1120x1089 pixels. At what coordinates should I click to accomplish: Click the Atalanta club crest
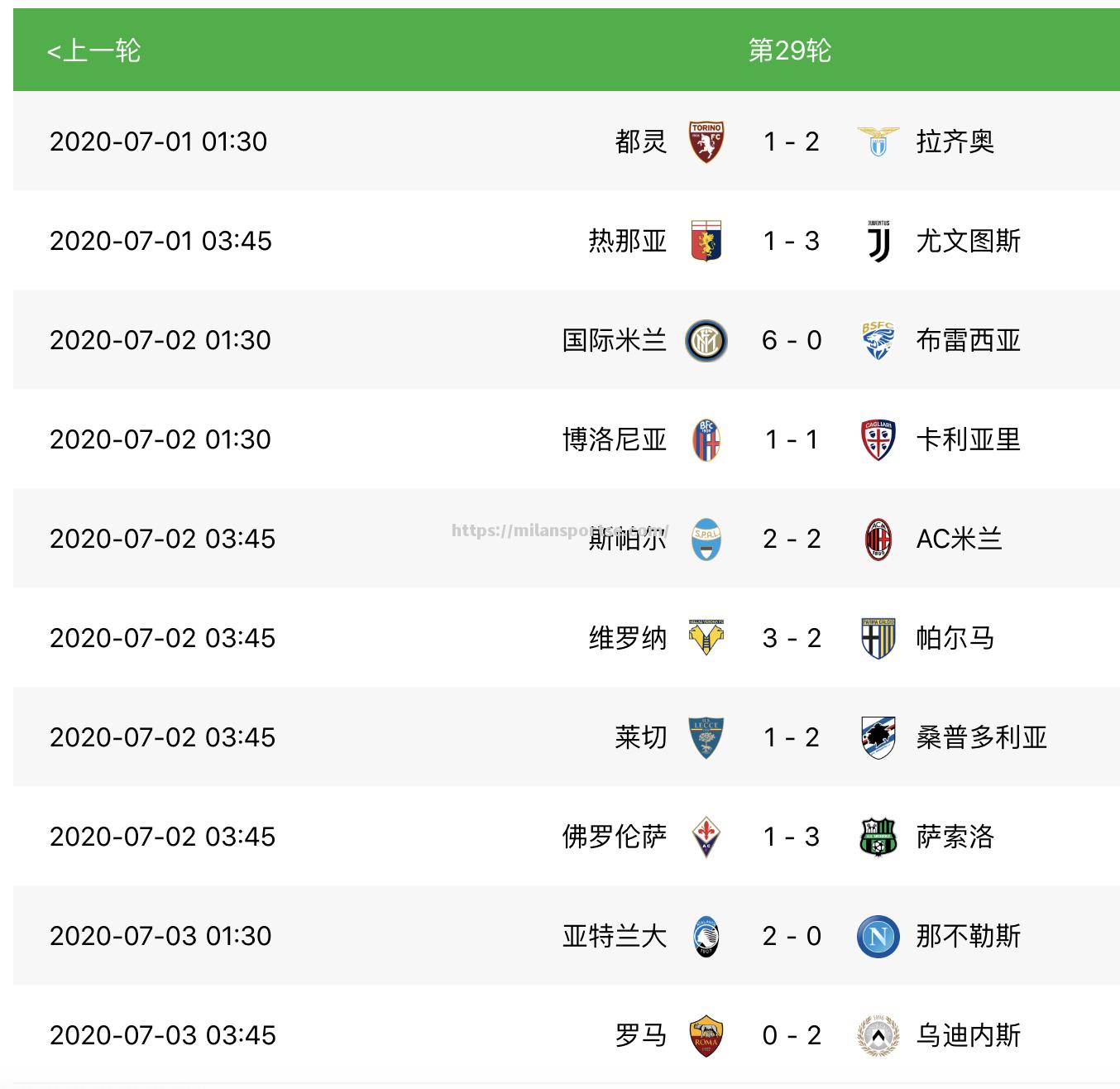coord(706,936)
